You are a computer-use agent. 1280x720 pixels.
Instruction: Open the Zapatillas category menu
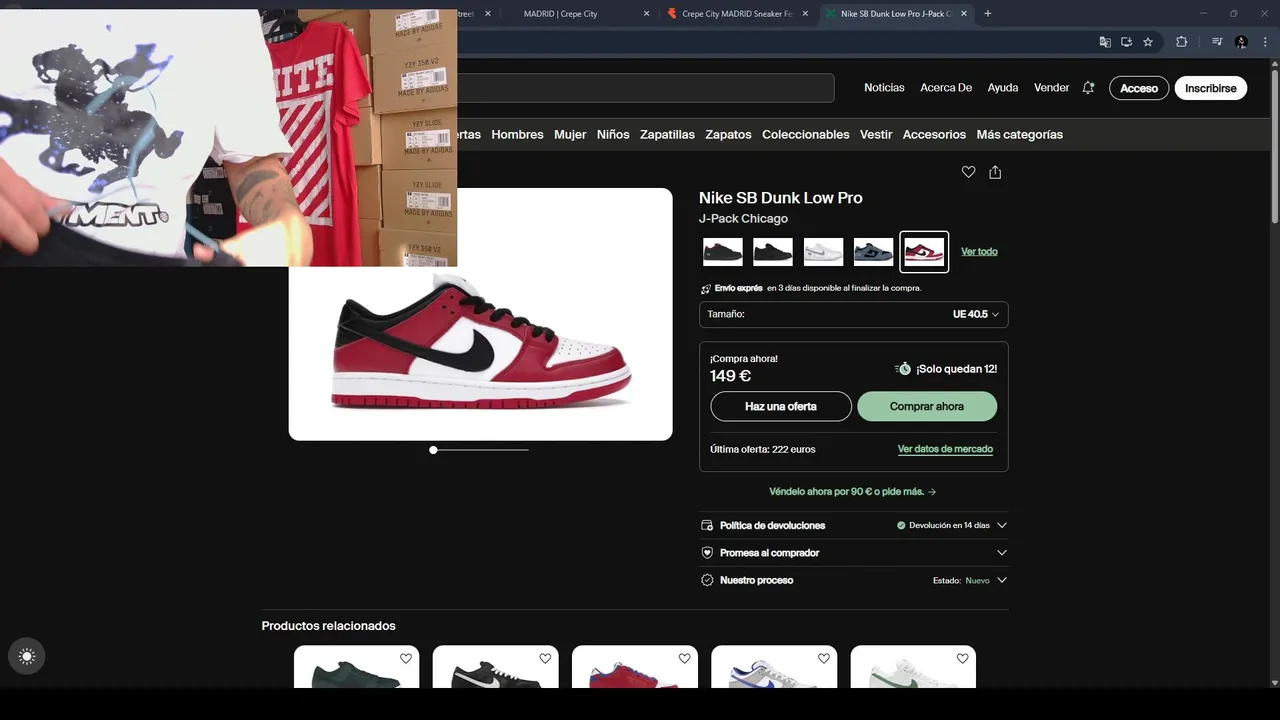pos(667,134)
